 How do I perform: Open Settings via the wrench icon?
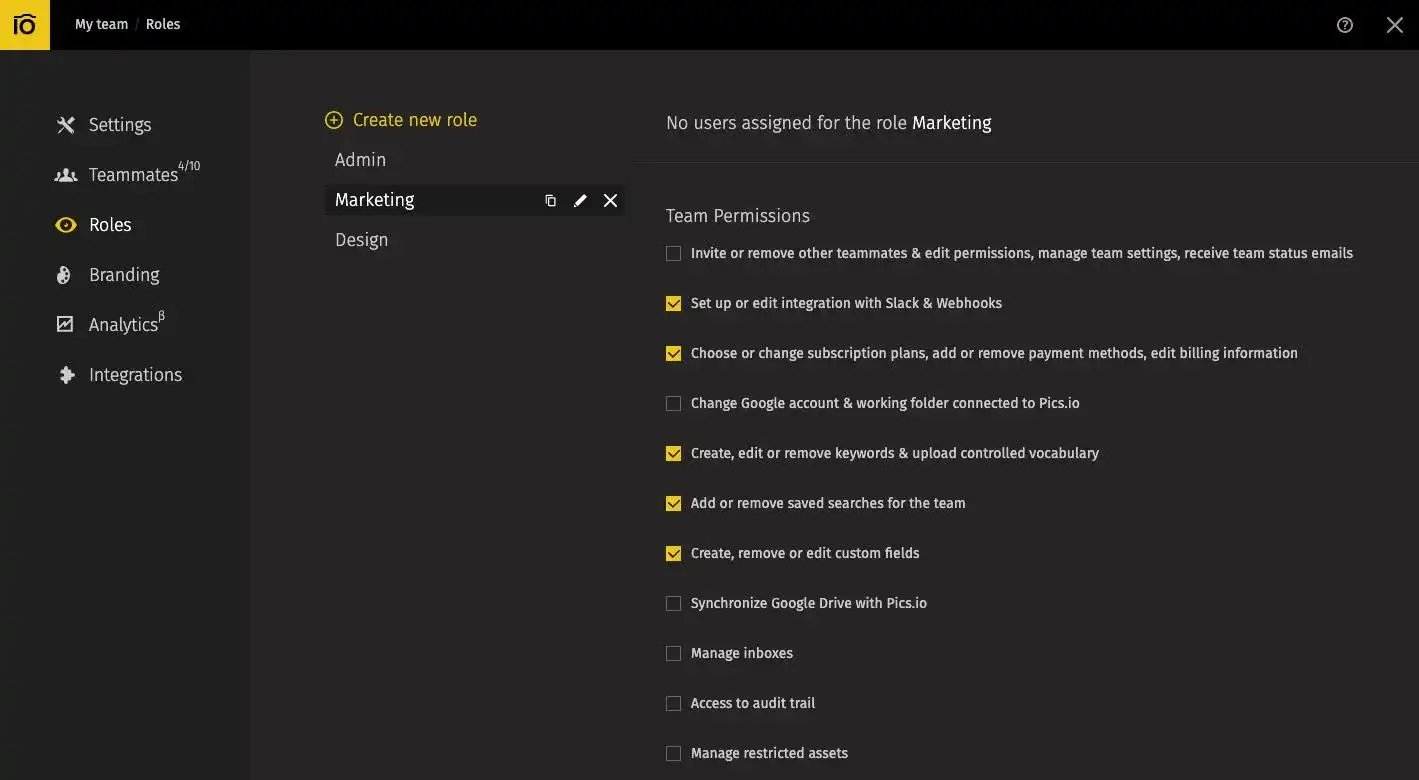pyautogui.click(x=65, y=124)
